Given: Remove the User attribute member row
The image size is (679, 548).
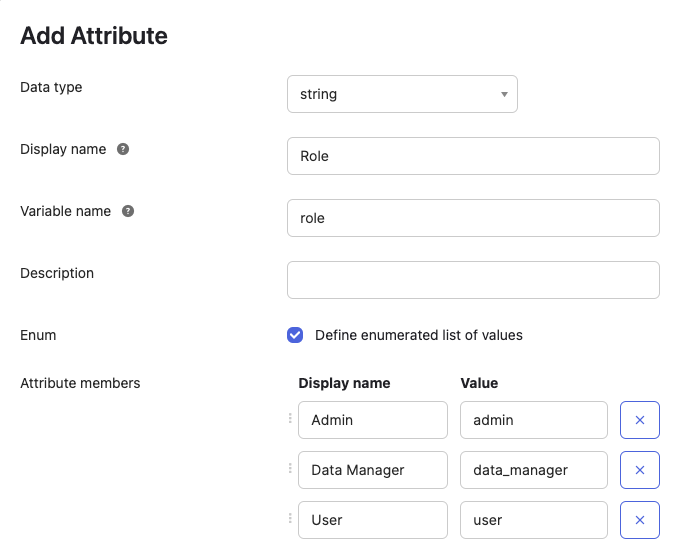Looking at the screenshot, I should 640,520.
